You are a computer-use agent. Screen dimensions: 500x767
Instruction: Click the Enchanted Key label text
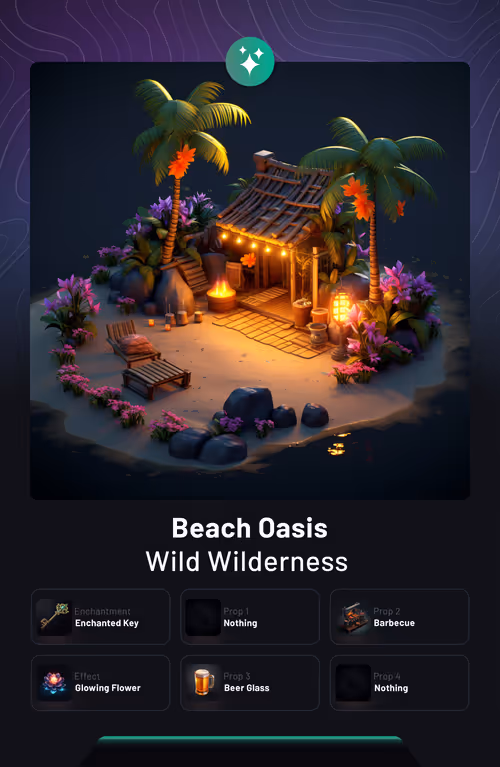pos(107,623)
